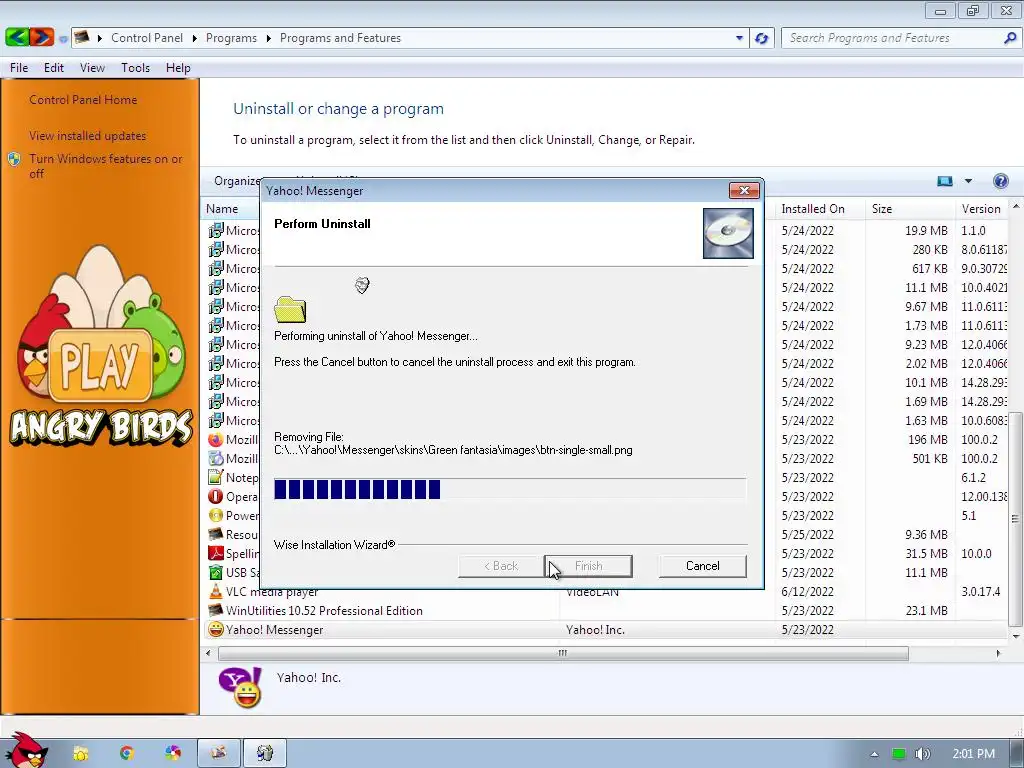This screenshot has height=768, width=1024.
Task: Click the uninstall progress bar
Action: point(510,489)
